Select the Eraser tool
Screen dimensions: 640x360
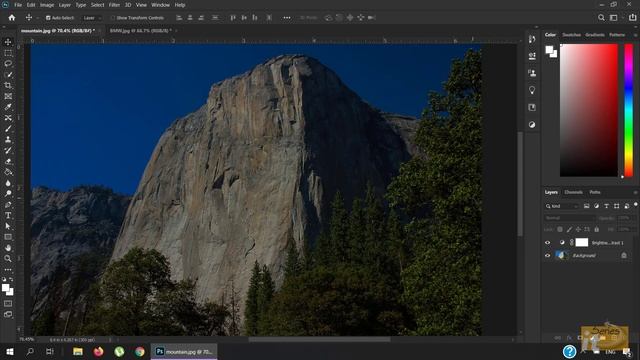point(8,161)
